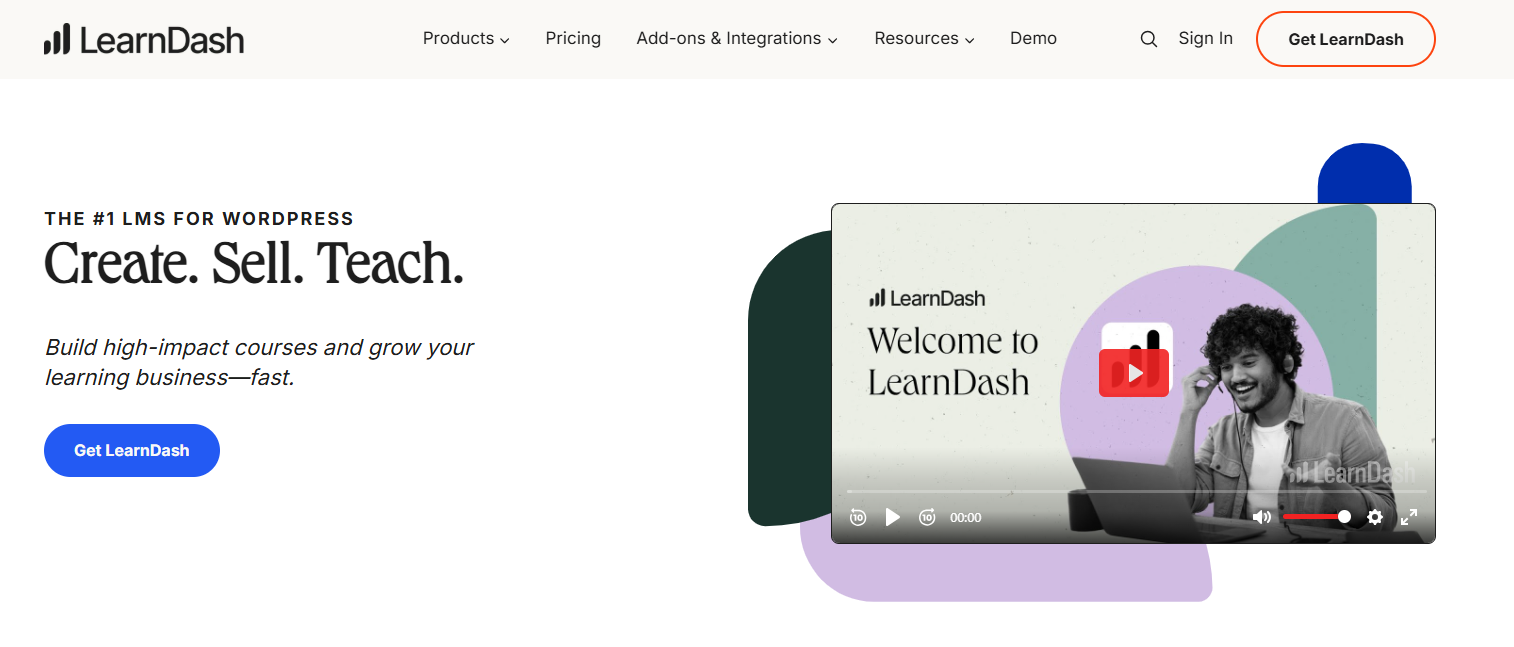1514x647 pixels.
Task: Click the LearnDash logo in header
Action: [144, 39]
